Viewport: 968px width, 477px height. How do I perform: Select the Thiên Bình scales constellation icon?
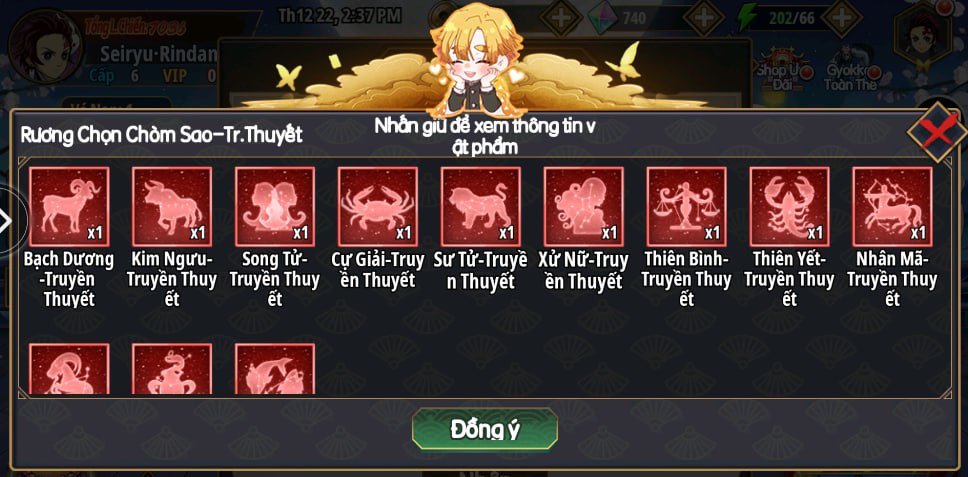pyautogui.click(x=686, y=207)
